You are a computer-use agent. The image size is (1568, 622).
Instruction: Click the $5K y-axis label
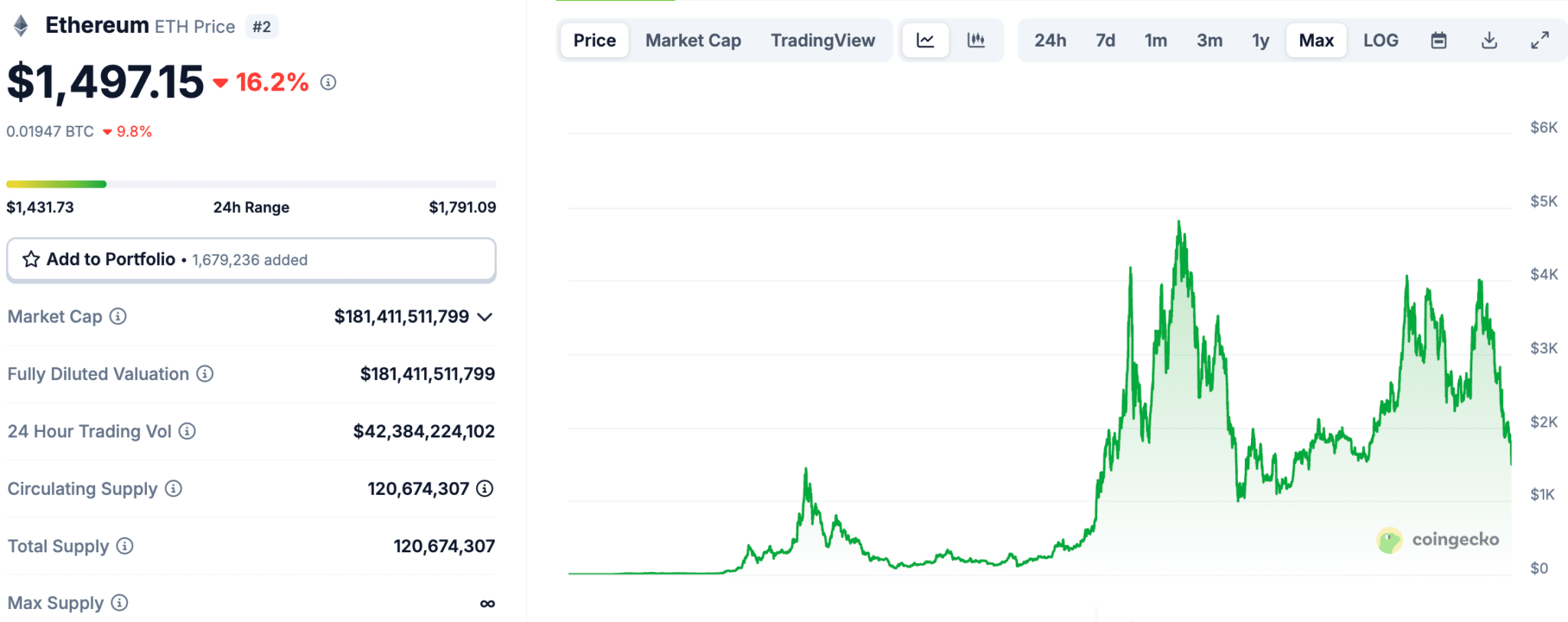[1543, 201]
